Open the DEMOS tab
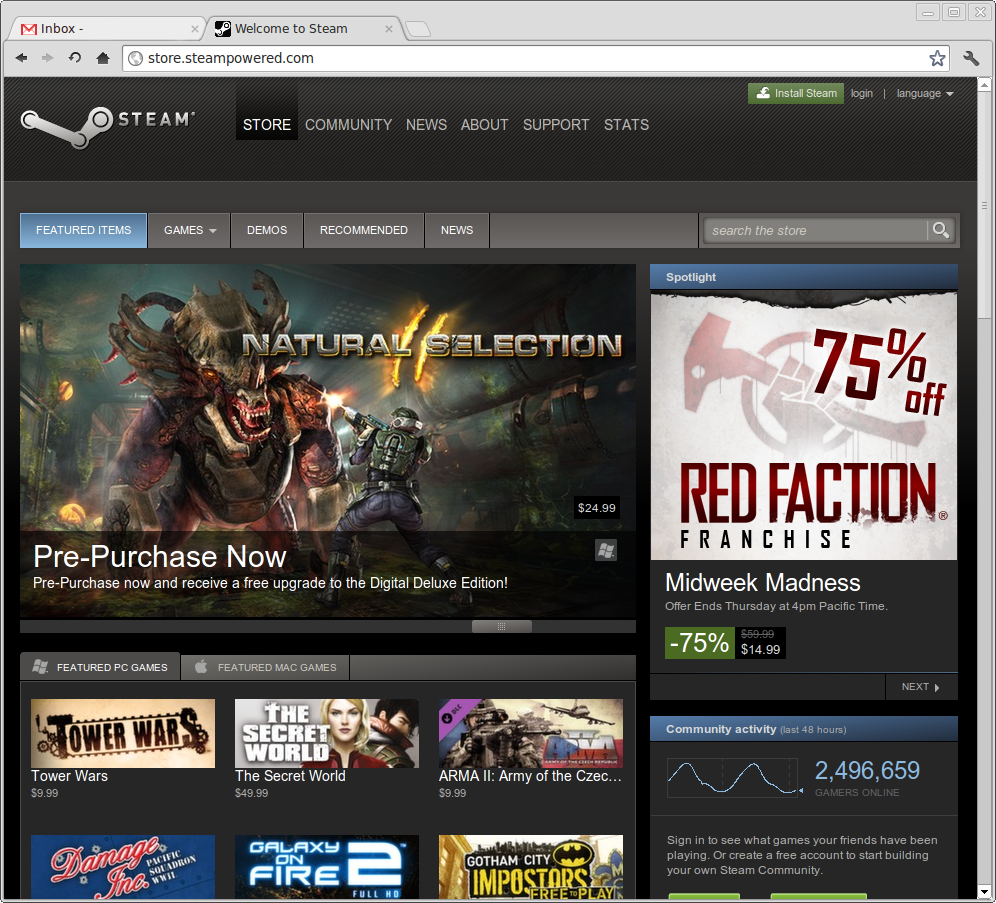Viewport: 996px width, 903px height. coord(267,230)
